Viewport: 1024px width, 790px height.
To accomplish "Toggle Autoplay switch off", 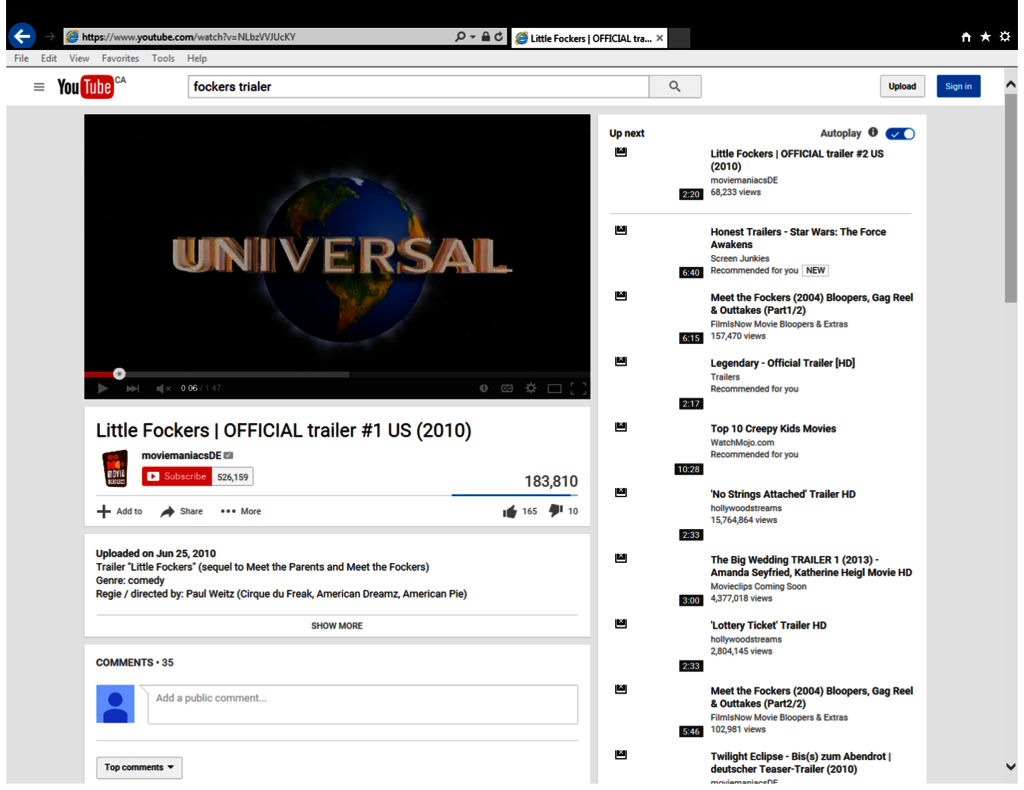I will click(x=900, y=134).
